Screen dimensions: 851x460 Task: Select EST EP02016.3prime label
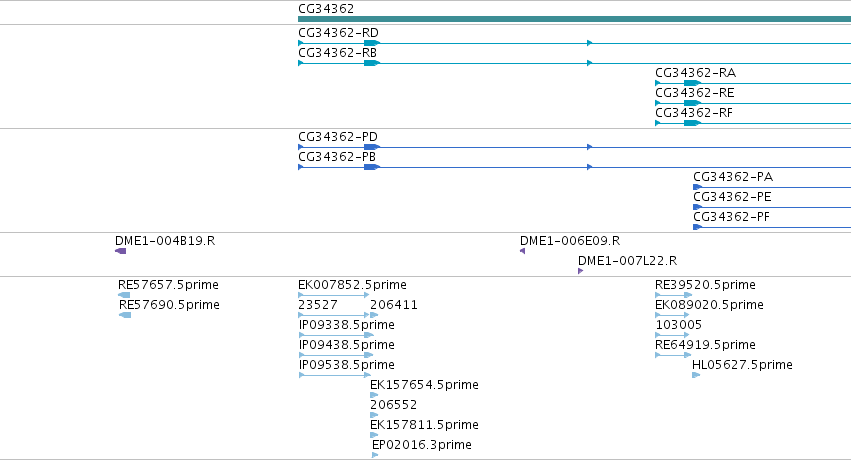(x=422, y=445)
